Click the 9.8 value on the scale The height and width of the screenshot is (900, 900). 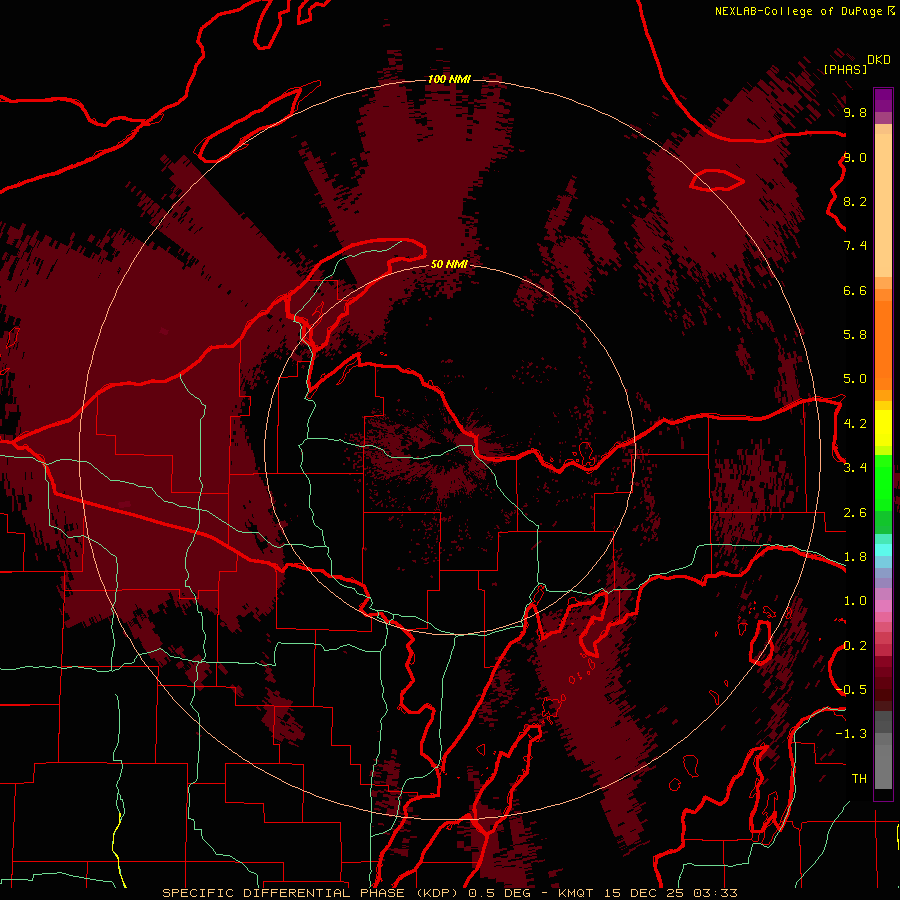[855, 112]
